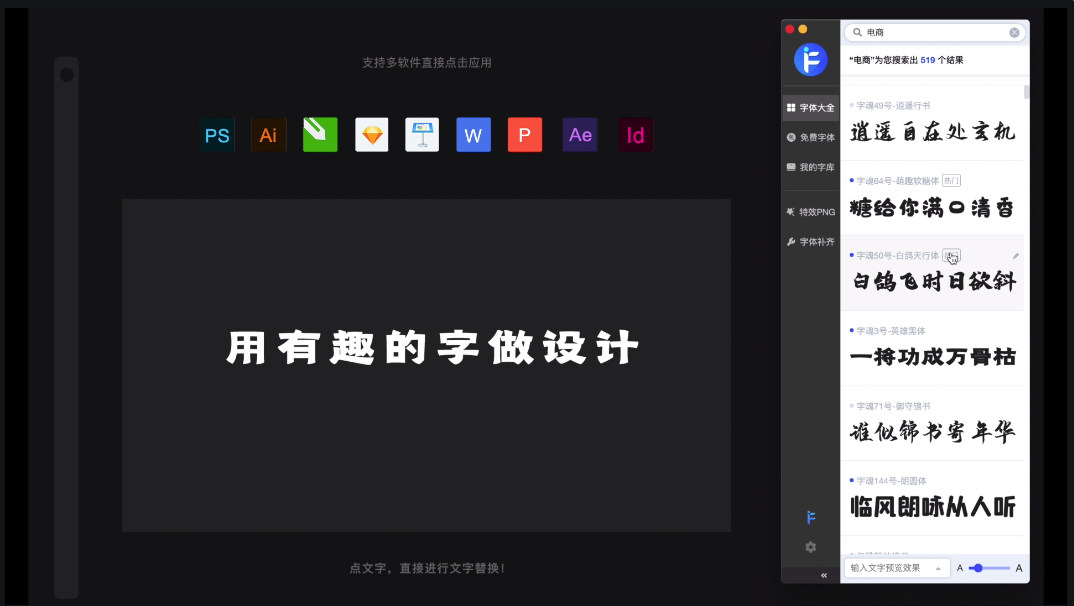Open 特效PNG section

pyautogui.click(x=810, y=212)
